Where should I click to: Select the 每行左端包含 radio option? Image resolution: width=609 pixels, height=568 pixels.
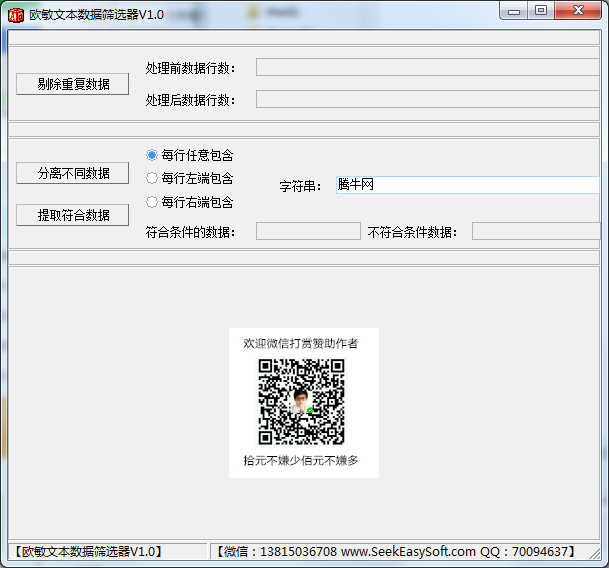pyautogui.click(x=190, y=178)
